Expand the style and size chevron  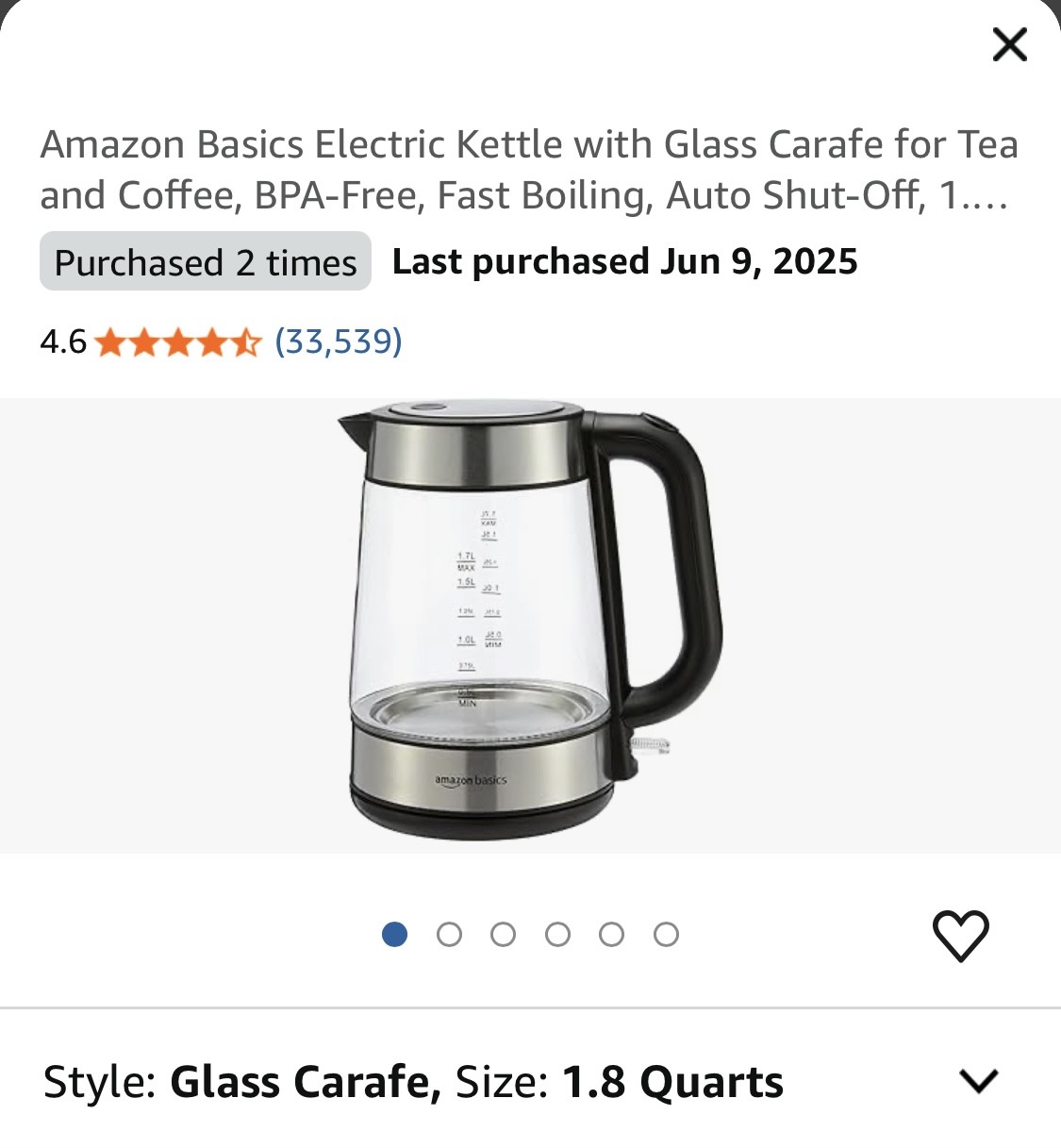pyautogui.click(x=978, y=1081)
